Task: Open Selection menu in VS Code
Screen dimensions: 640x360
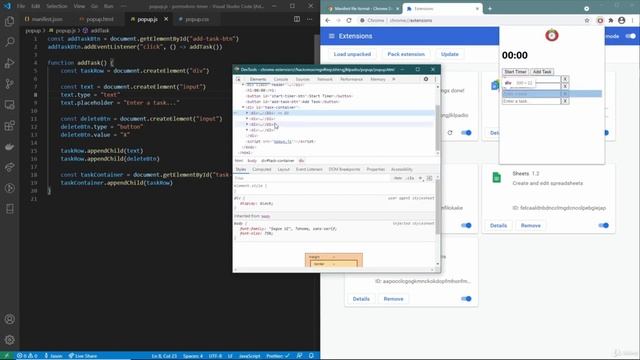Action: [57, 7]
